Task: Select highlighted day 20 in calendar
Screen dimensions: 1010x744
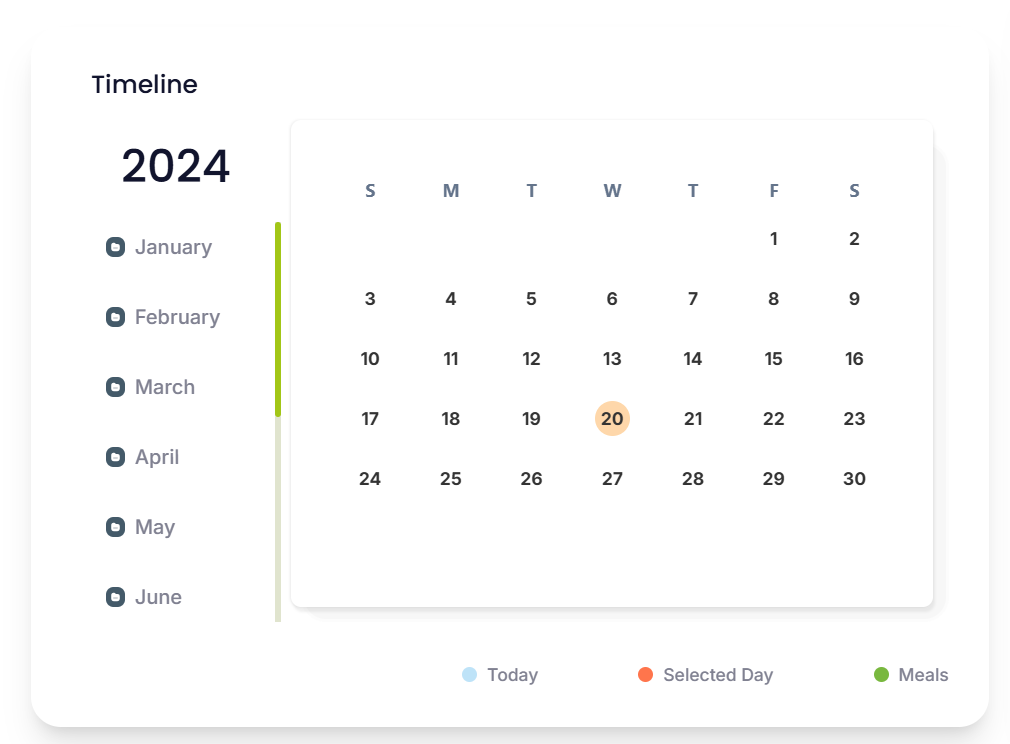Action: click(x=612, y=419)
